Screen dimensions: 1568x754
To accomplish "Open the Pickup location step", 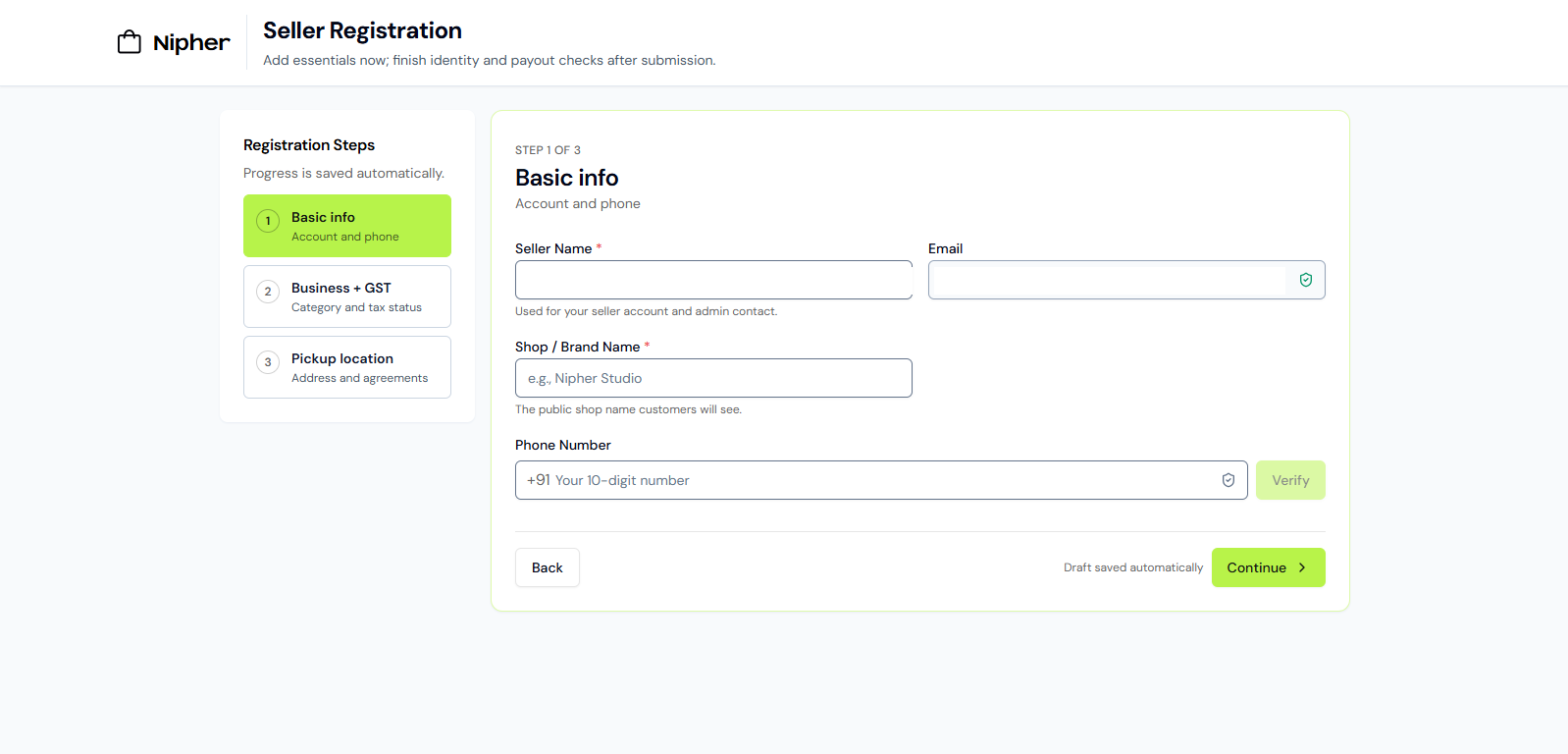I will [x=347, y=367].
